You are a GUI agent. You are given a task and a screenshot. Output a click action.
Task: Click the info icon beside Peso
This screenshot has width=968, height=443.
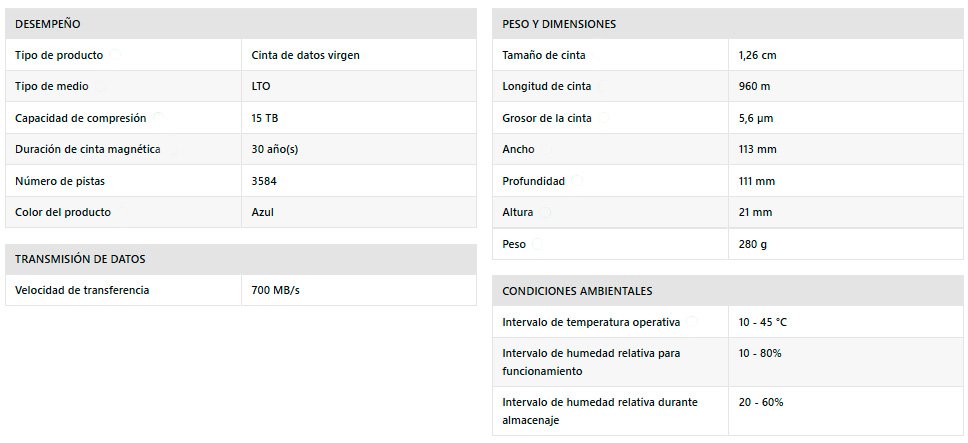[537, 244]
